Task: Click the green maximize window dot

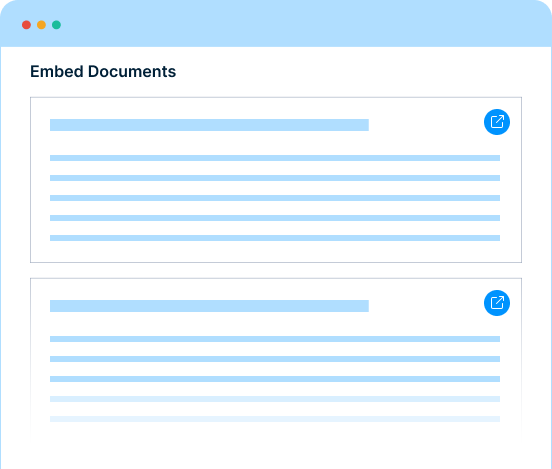Action: point(56,25)
